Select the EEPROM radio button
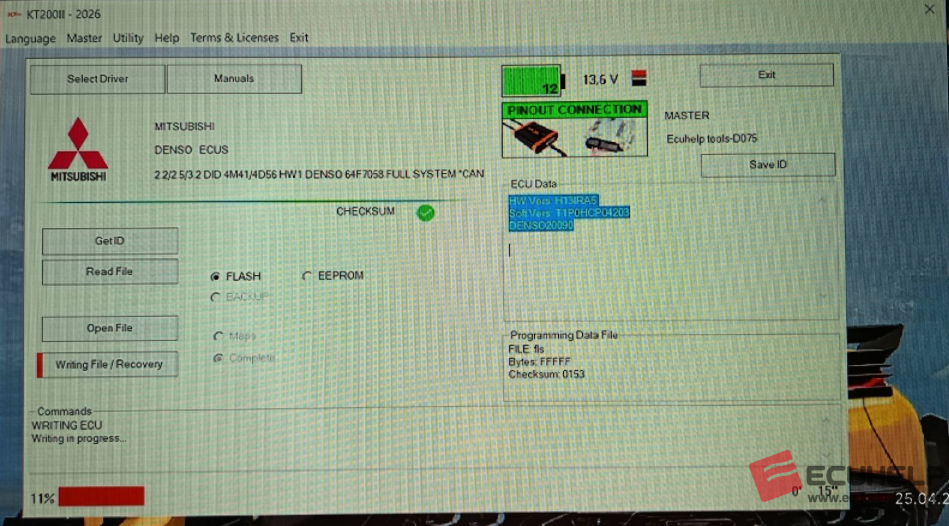This screenshot has width=949, height=526. coord(307,276)
